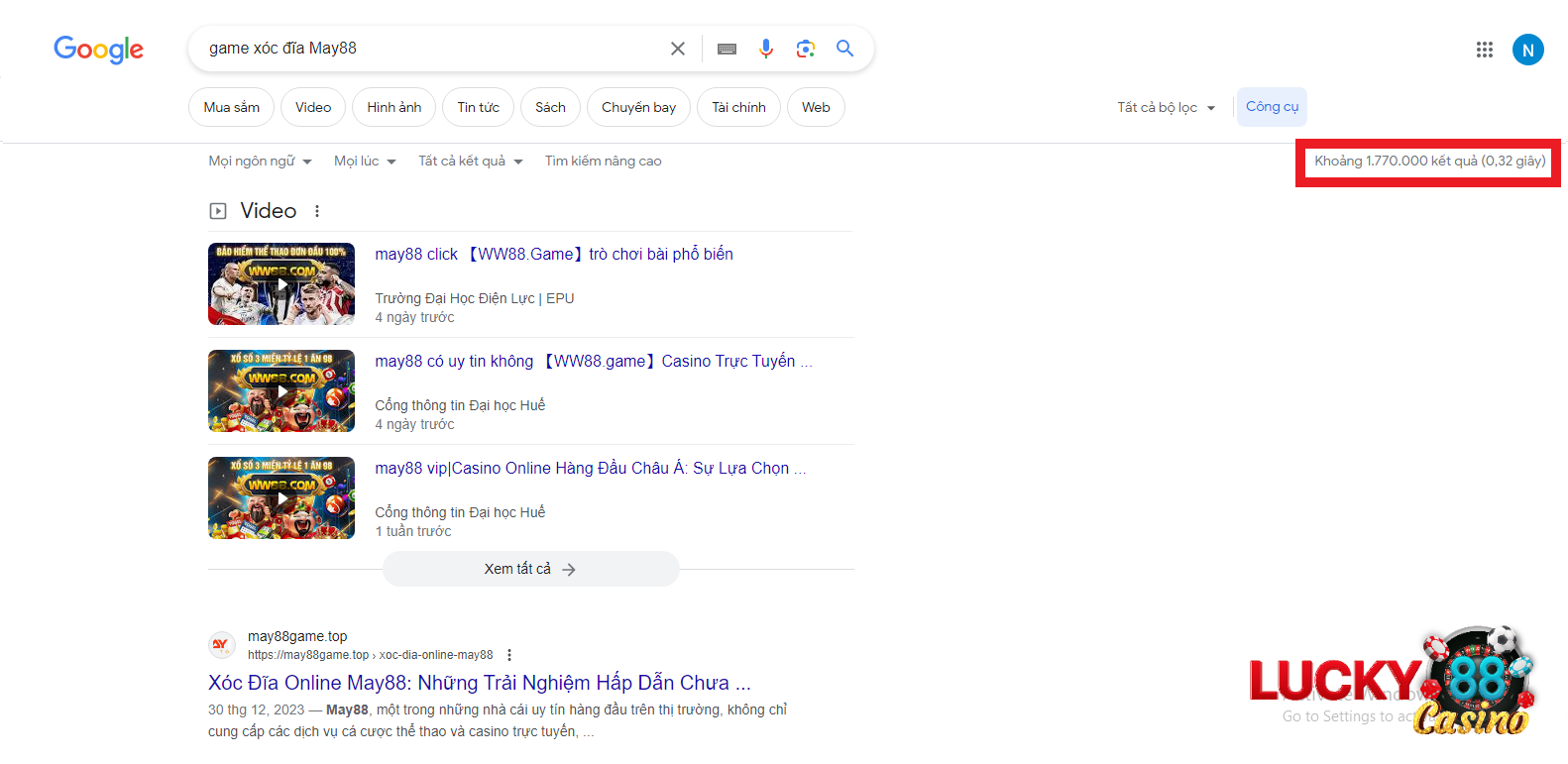Click the '1 tuần trước' timestamp

coord(413,531)
